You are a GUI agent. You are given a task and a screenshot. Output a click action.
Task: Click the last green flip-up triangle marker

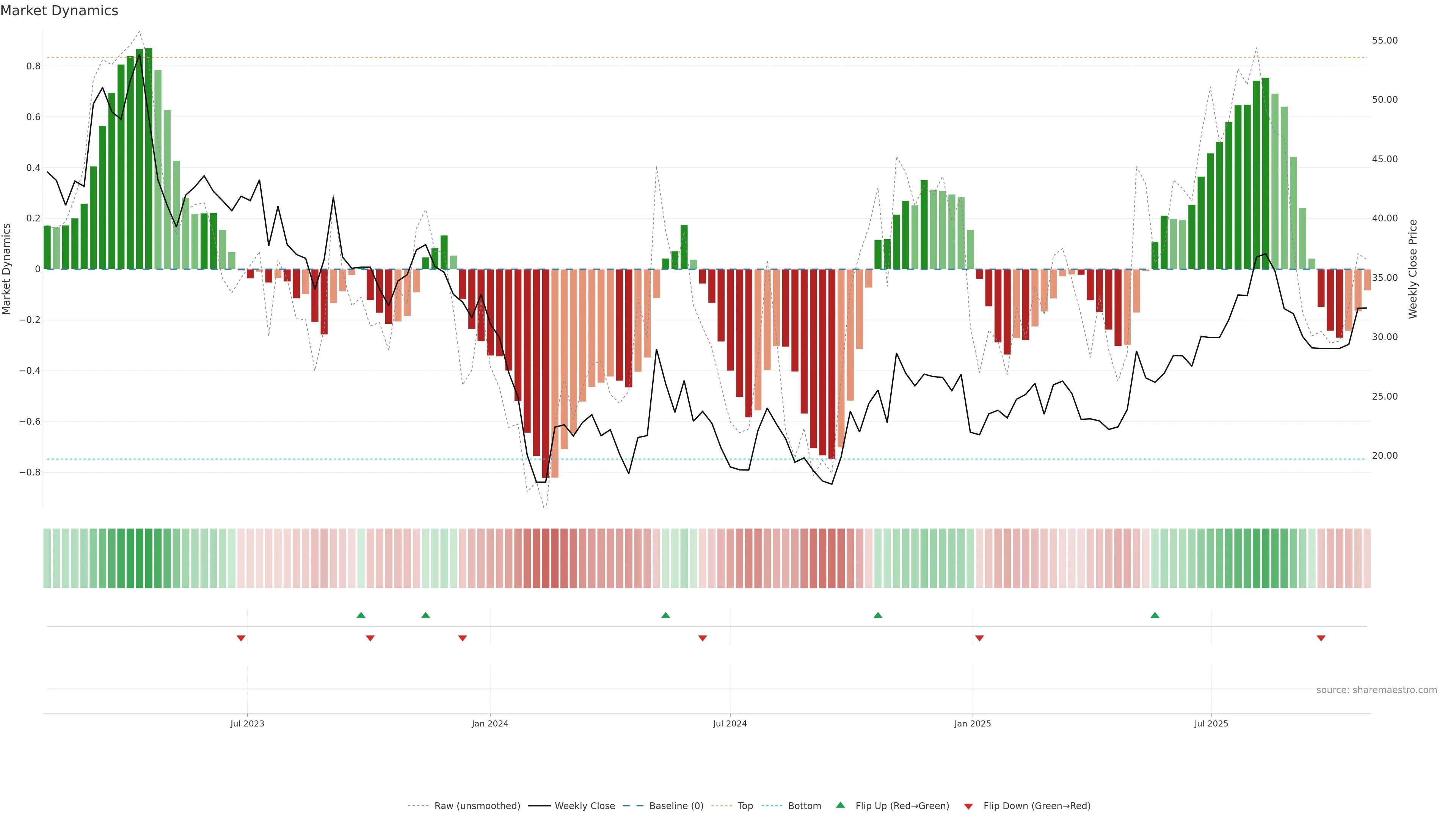pos(1155,615)
